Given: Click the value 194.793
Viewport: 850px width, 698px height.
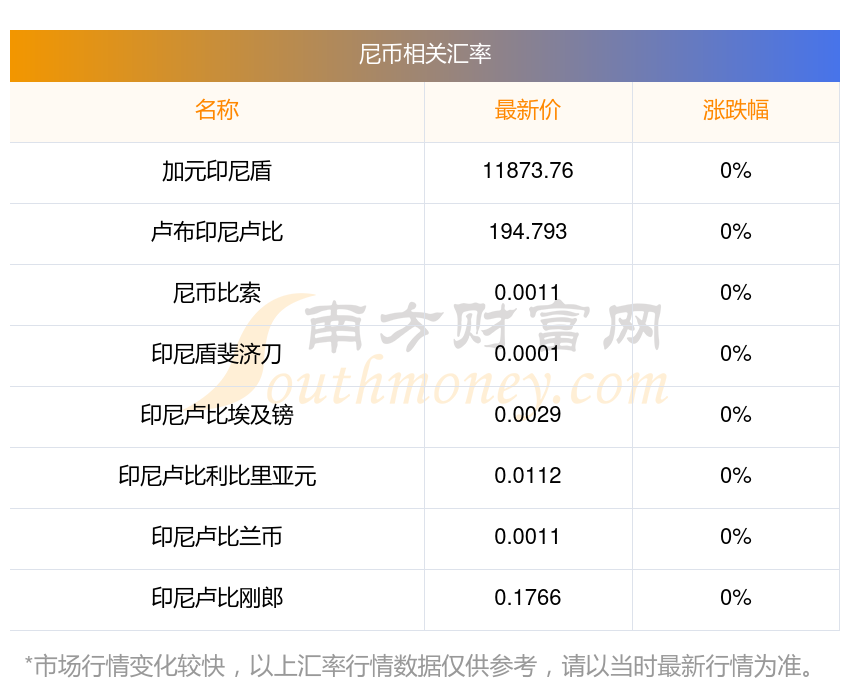Looking at the screenshot, I should click(527, 232).
